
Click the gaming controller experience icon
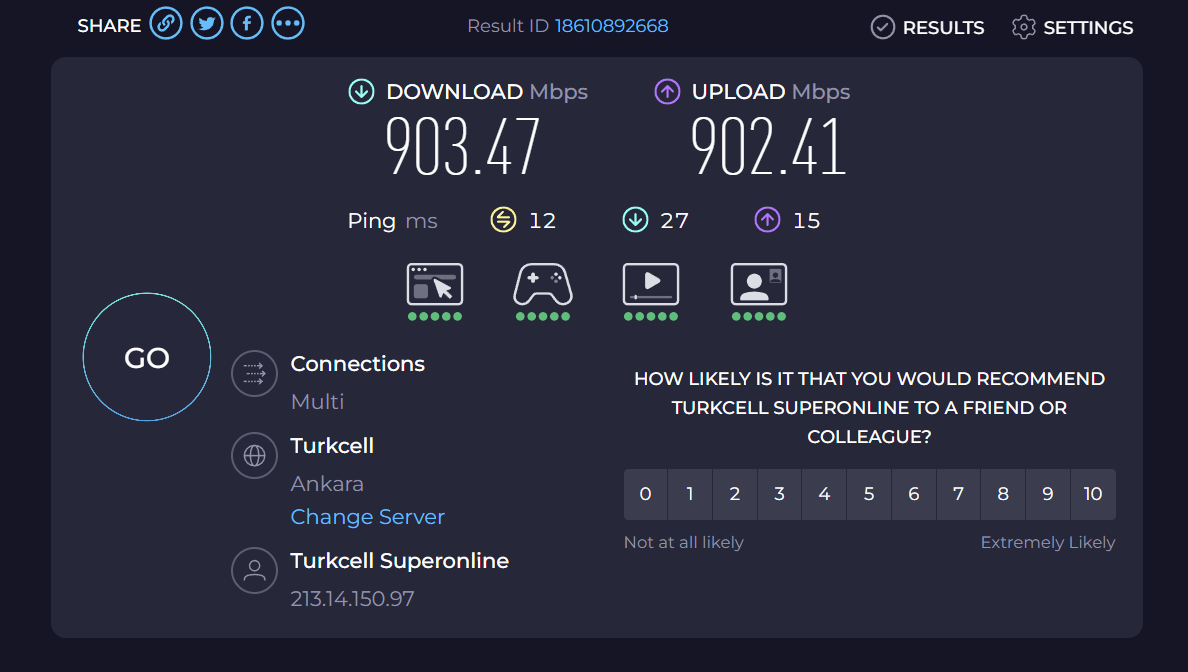[542, 284]
